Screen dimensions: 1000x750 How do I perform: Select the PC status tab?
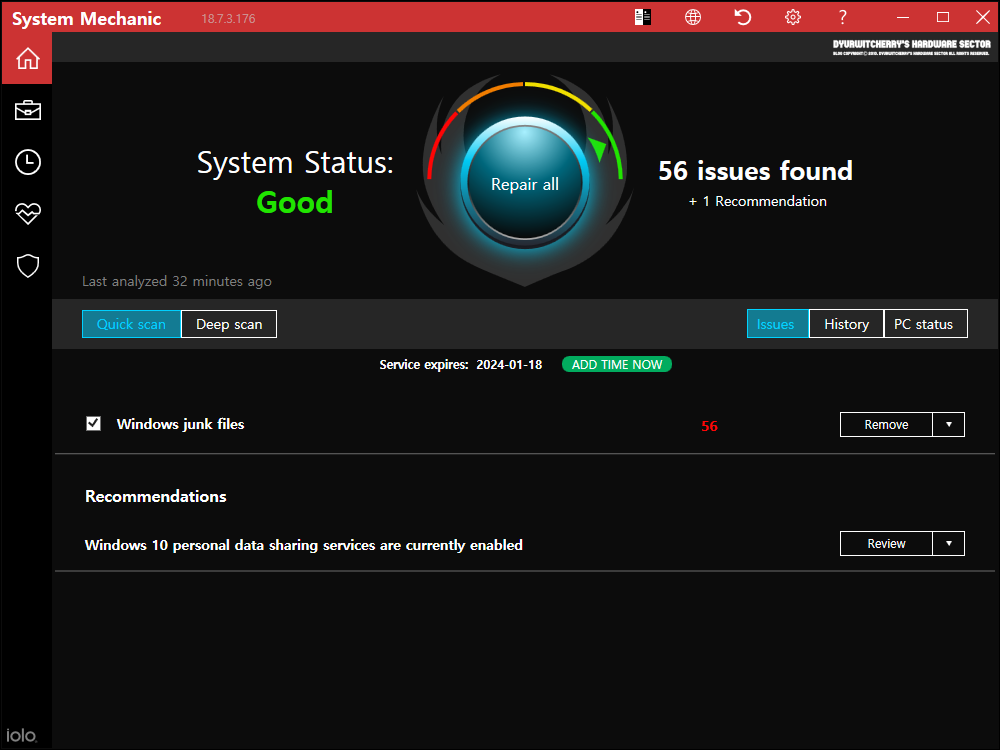click(925, 324)
